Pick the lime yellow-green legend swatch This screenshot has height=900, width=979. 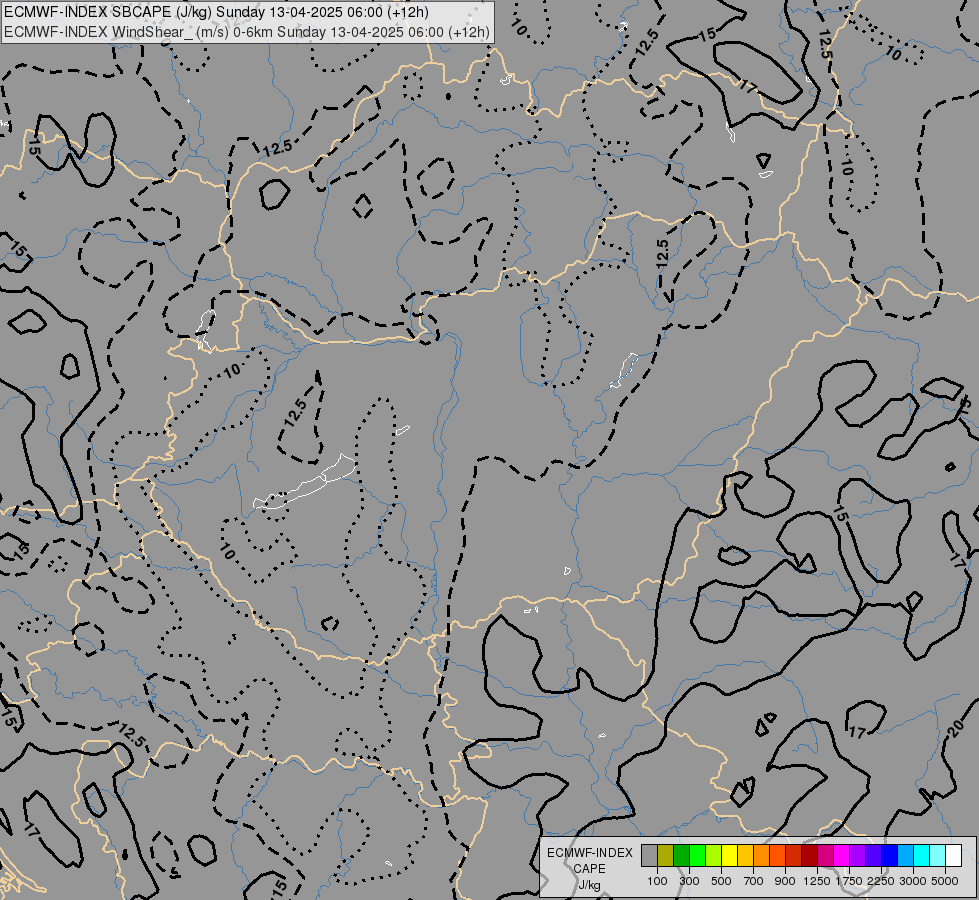(x=714, y=856)
